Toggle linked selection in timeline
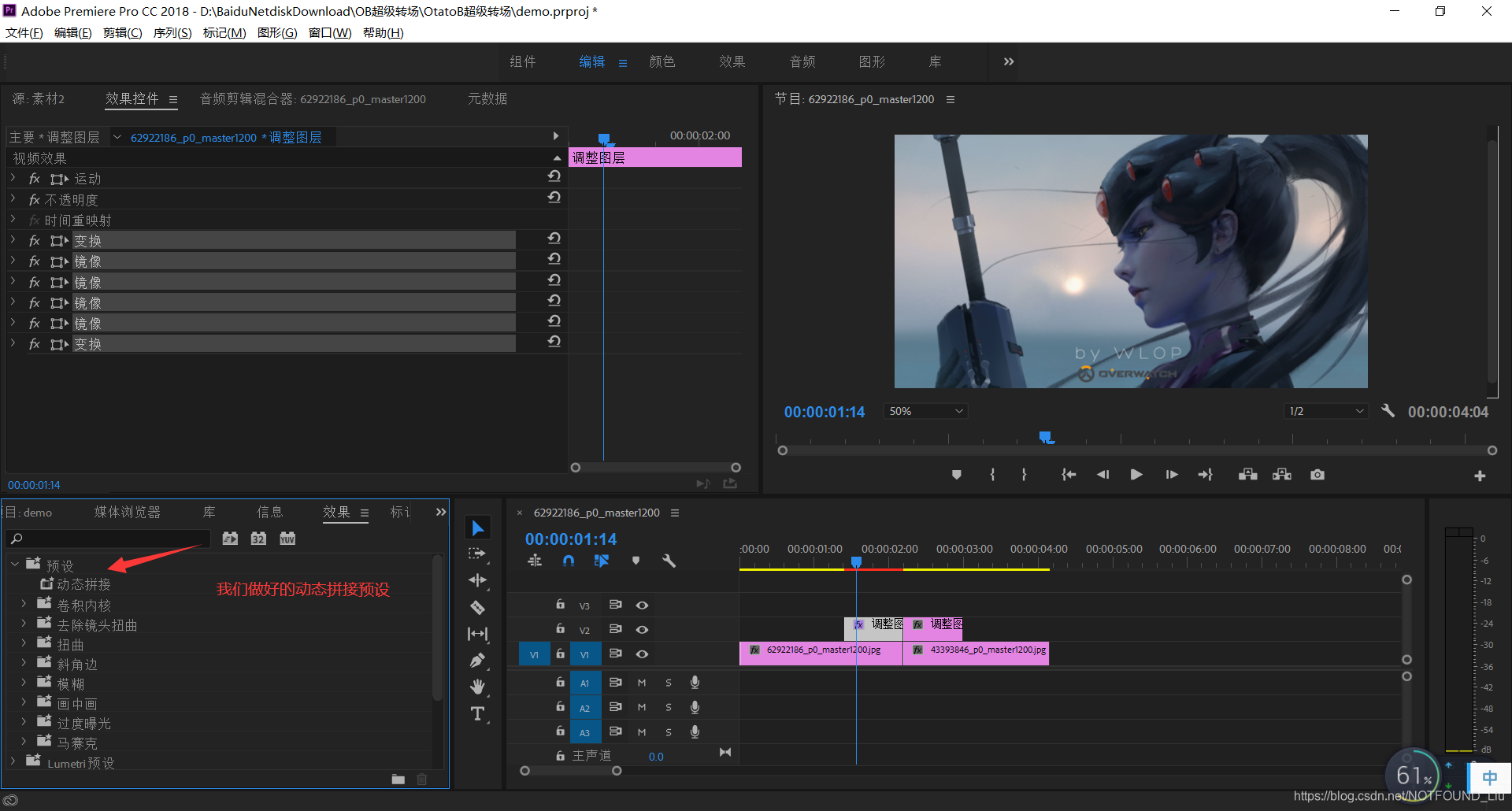The width and height of the screenshot is (1512, 811). coord(602,561)
